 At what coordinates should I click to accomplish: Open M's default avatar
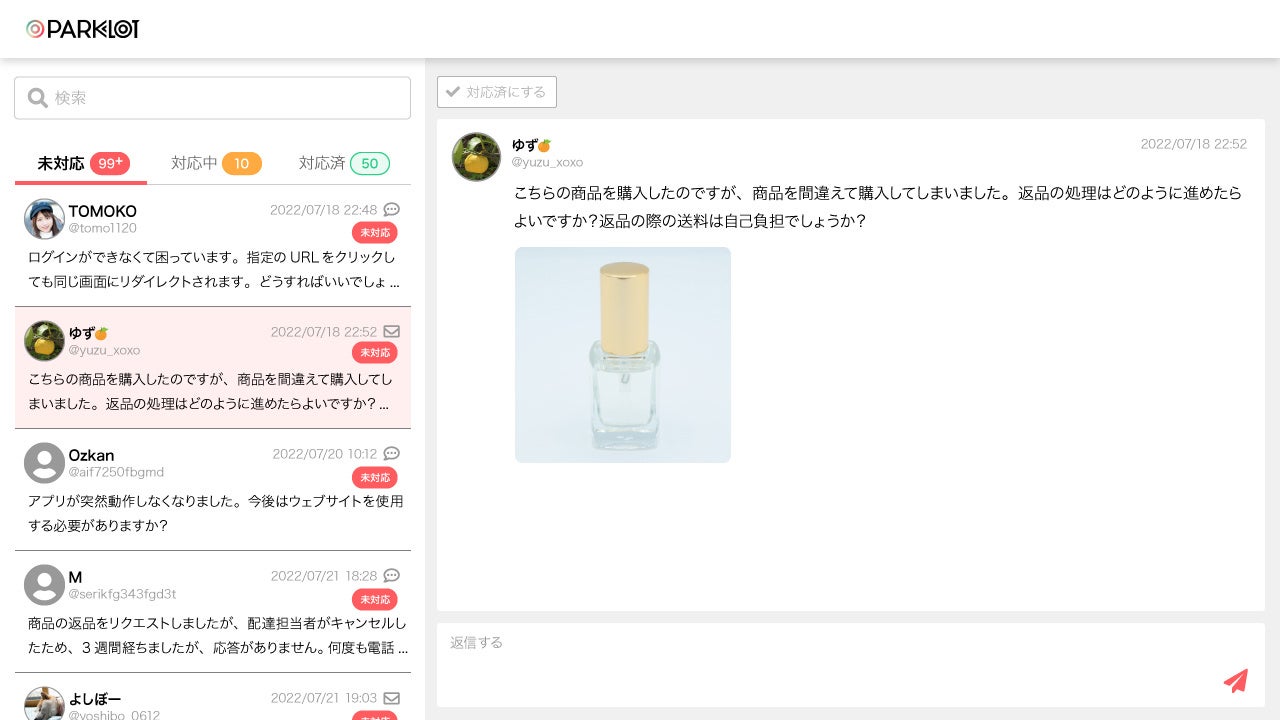coord(44,585)
